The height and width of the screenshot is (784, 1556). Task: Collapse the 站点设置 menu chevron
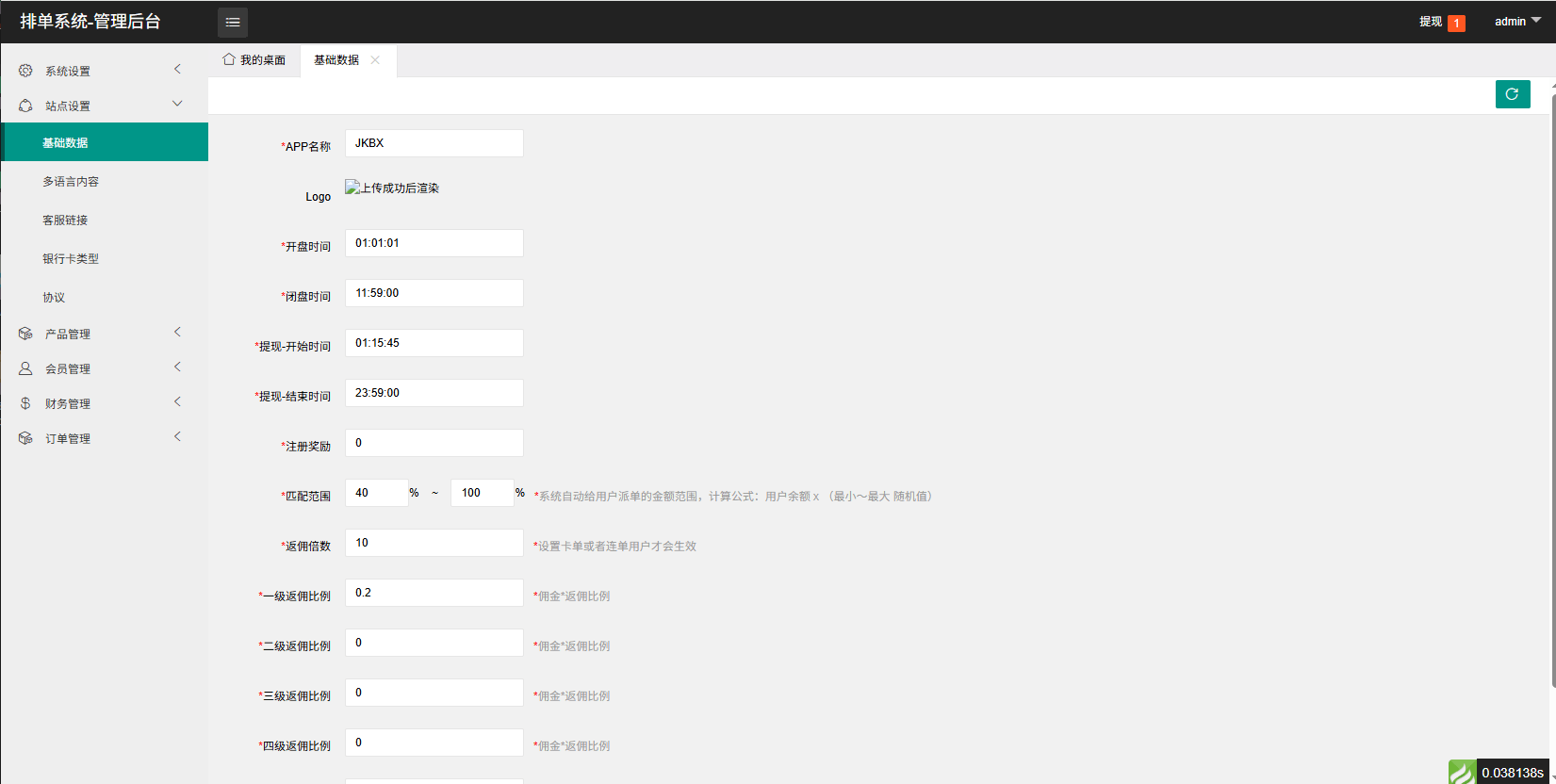tap(177, 105)
